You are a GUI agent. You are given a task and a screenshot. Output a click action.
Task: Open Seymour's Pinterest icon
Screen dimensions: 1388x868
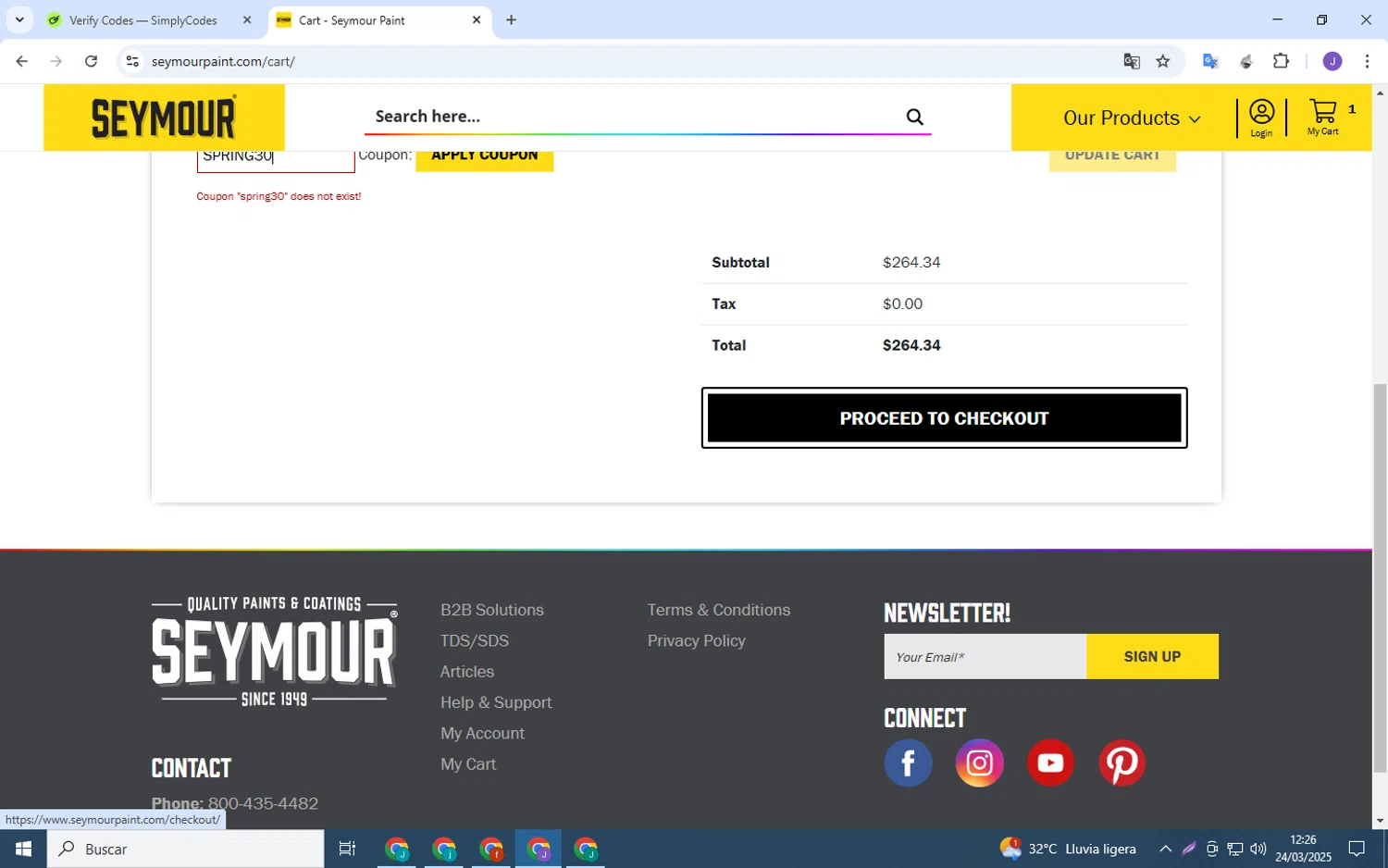pyautogui.click(x=1122, y=763)
